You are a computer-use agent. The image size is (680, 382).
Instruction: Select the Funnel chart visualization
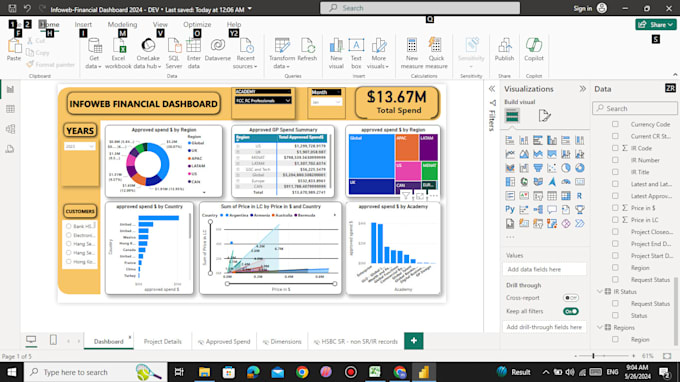538,168
